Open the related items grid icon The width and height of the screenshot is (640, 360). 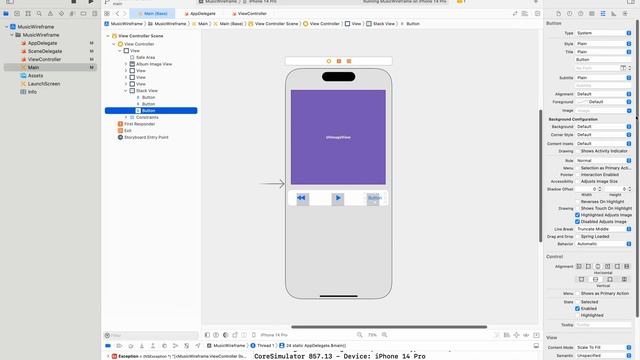tap(107, 13)
